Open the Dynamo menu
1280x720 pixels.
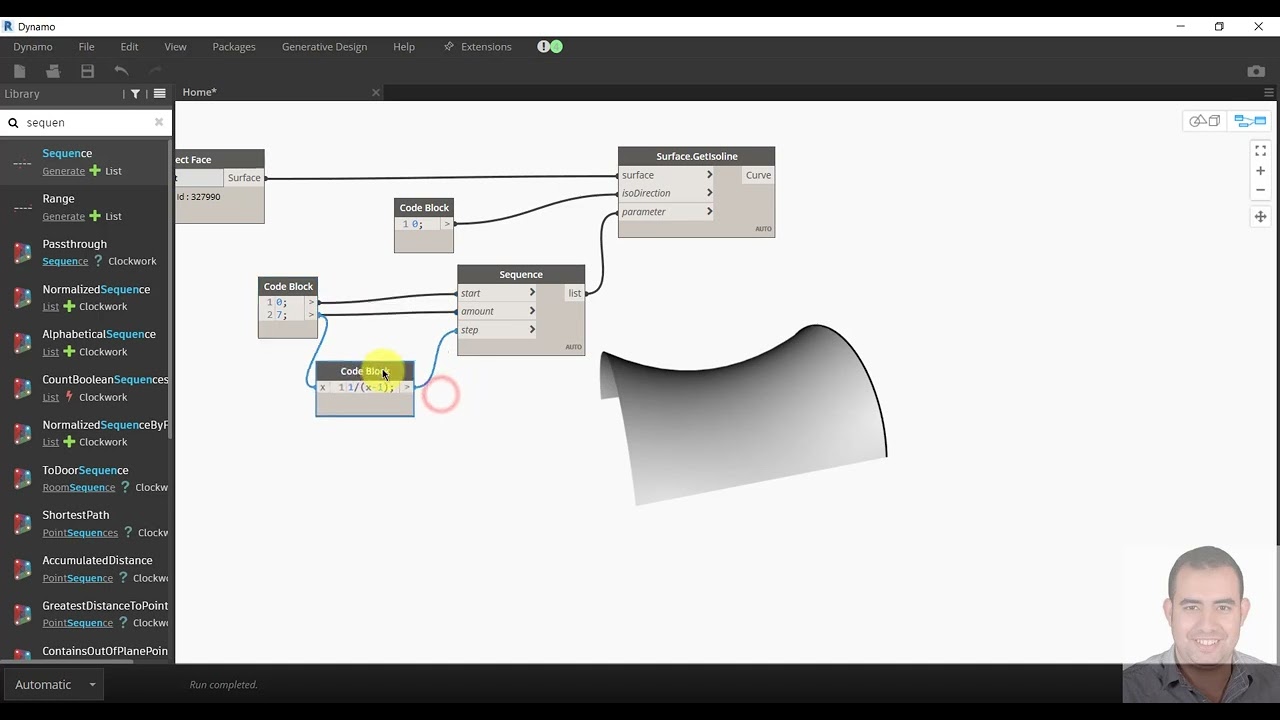(33, 47)
